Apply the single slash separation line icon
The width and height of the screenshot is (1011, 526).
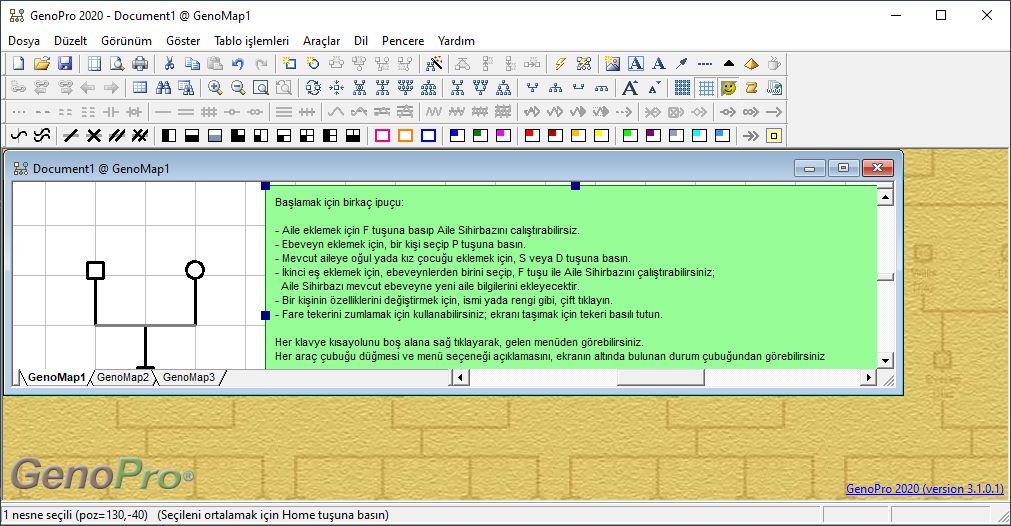[x=70, y=135]
